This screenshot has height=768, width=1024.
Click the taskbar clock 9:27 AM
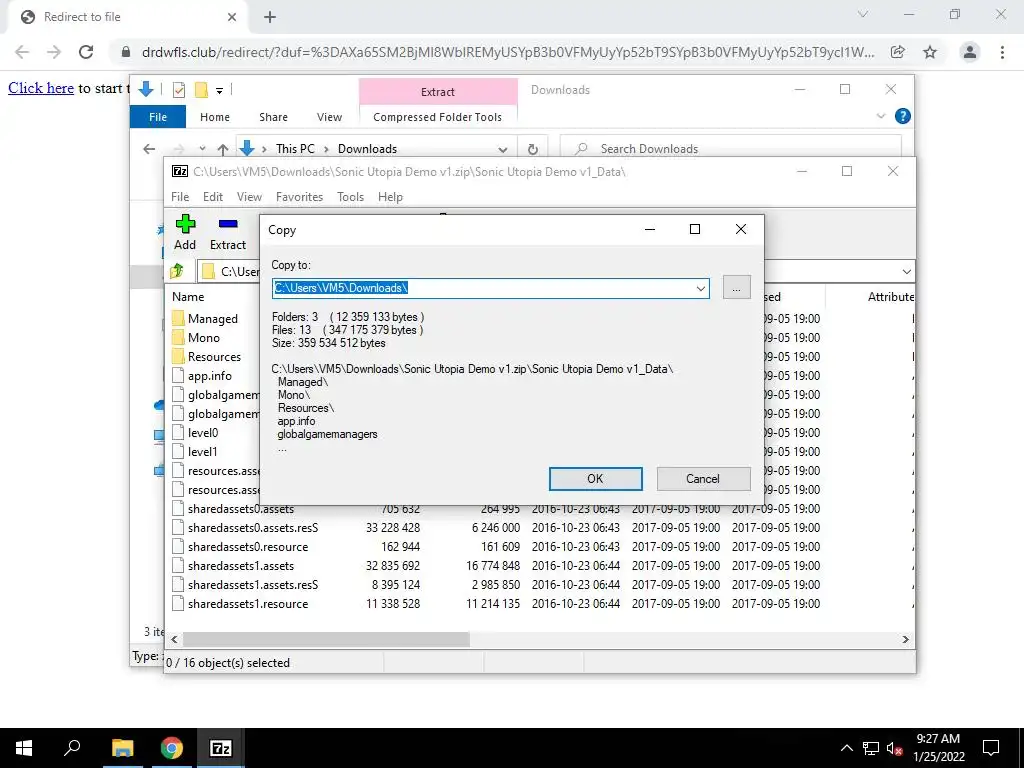coord(938,739)
